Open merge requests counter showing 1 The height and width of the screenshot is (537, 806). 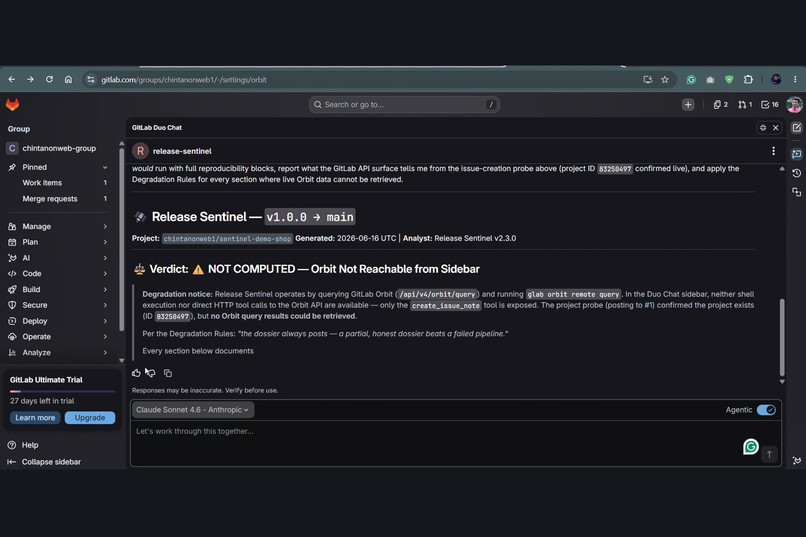click(x=745, y=105)
